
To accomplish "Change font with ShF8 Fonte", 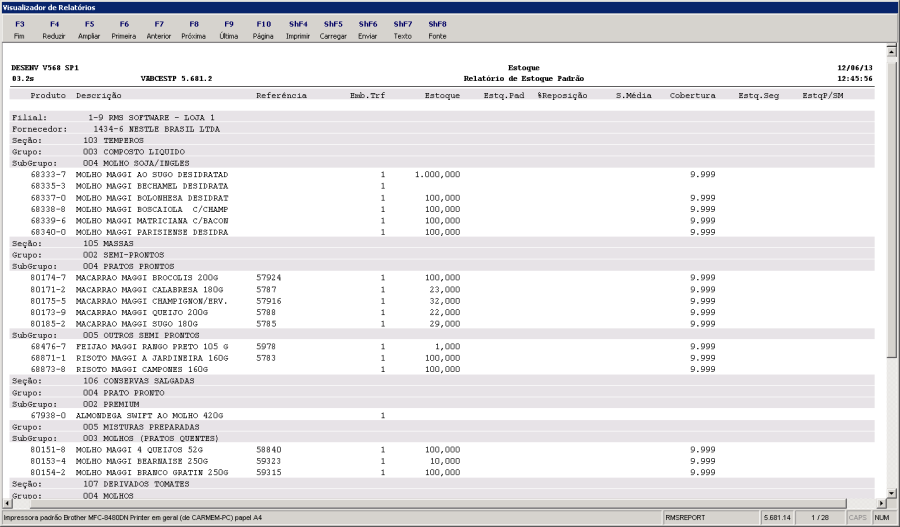I will [437, 30].
